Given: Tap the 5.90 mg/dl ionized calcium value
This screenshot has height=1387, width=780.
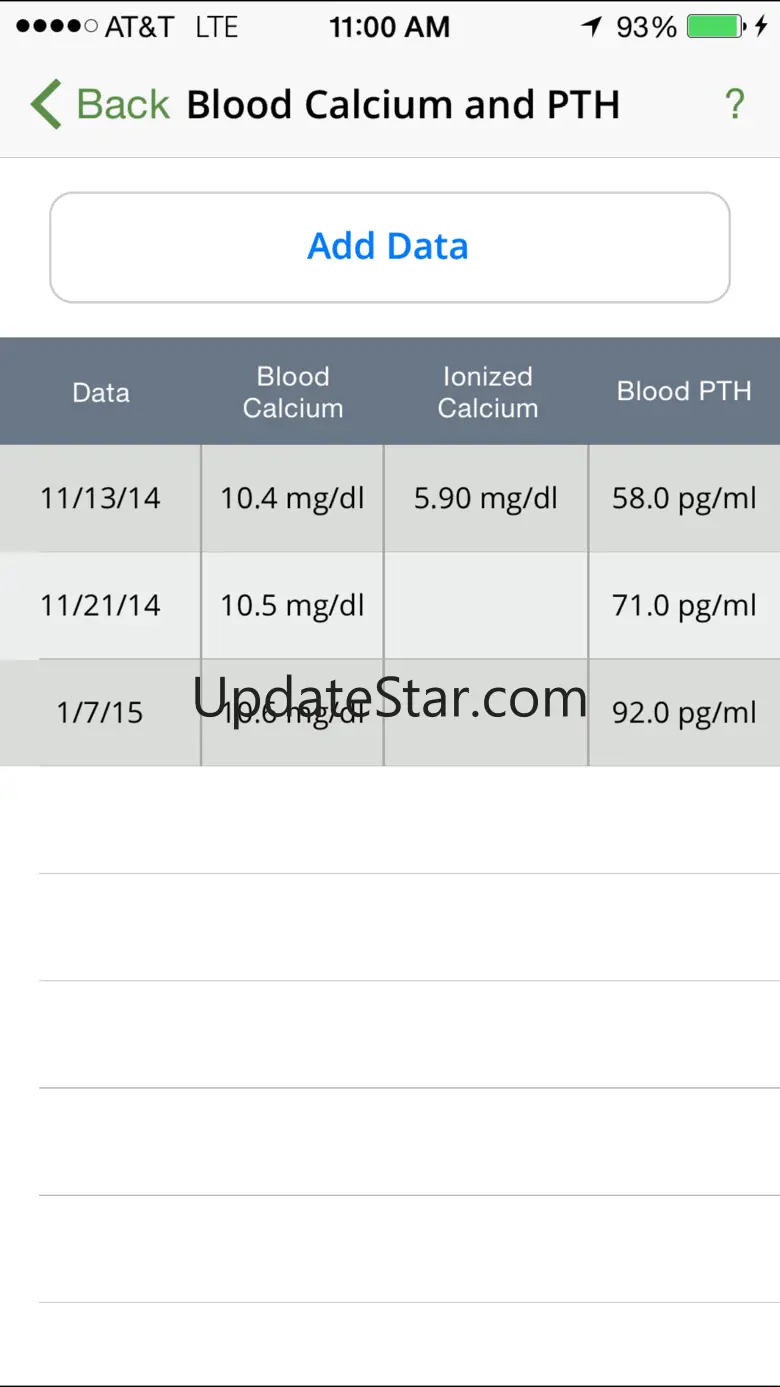Looking at the screenshot, I should [x=486, y=498].
